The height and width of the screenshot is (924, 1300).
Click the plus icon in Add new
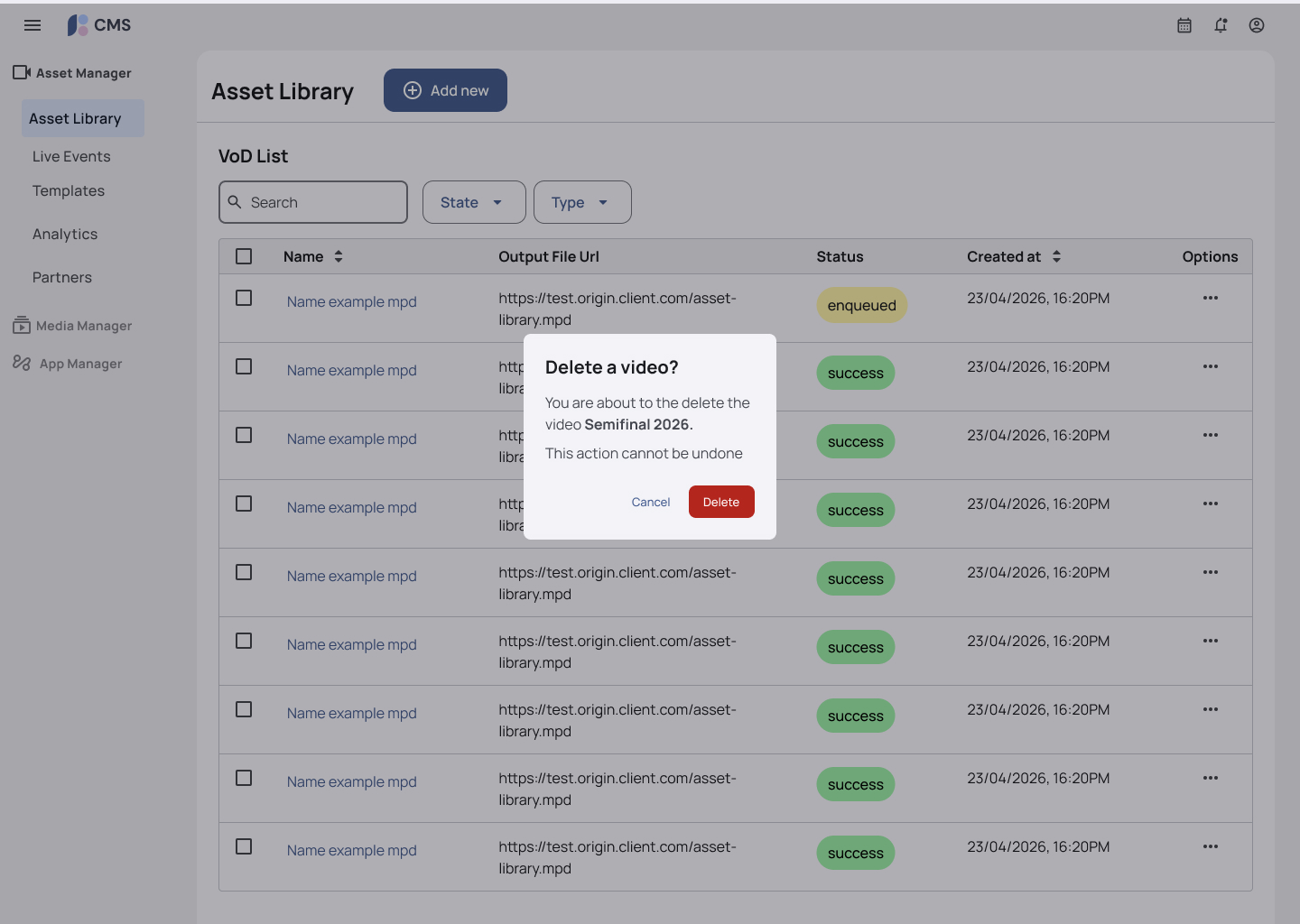[x=413, y=90]
